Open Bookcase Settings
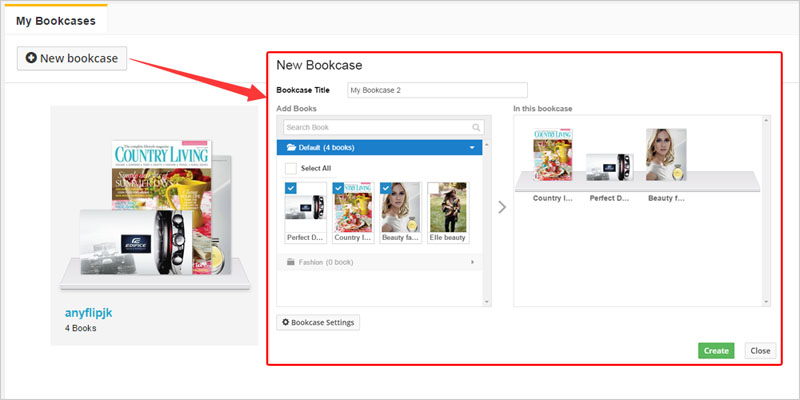This screenshot has width=800, height=400. pyautogui.click(x=317, y=323)
